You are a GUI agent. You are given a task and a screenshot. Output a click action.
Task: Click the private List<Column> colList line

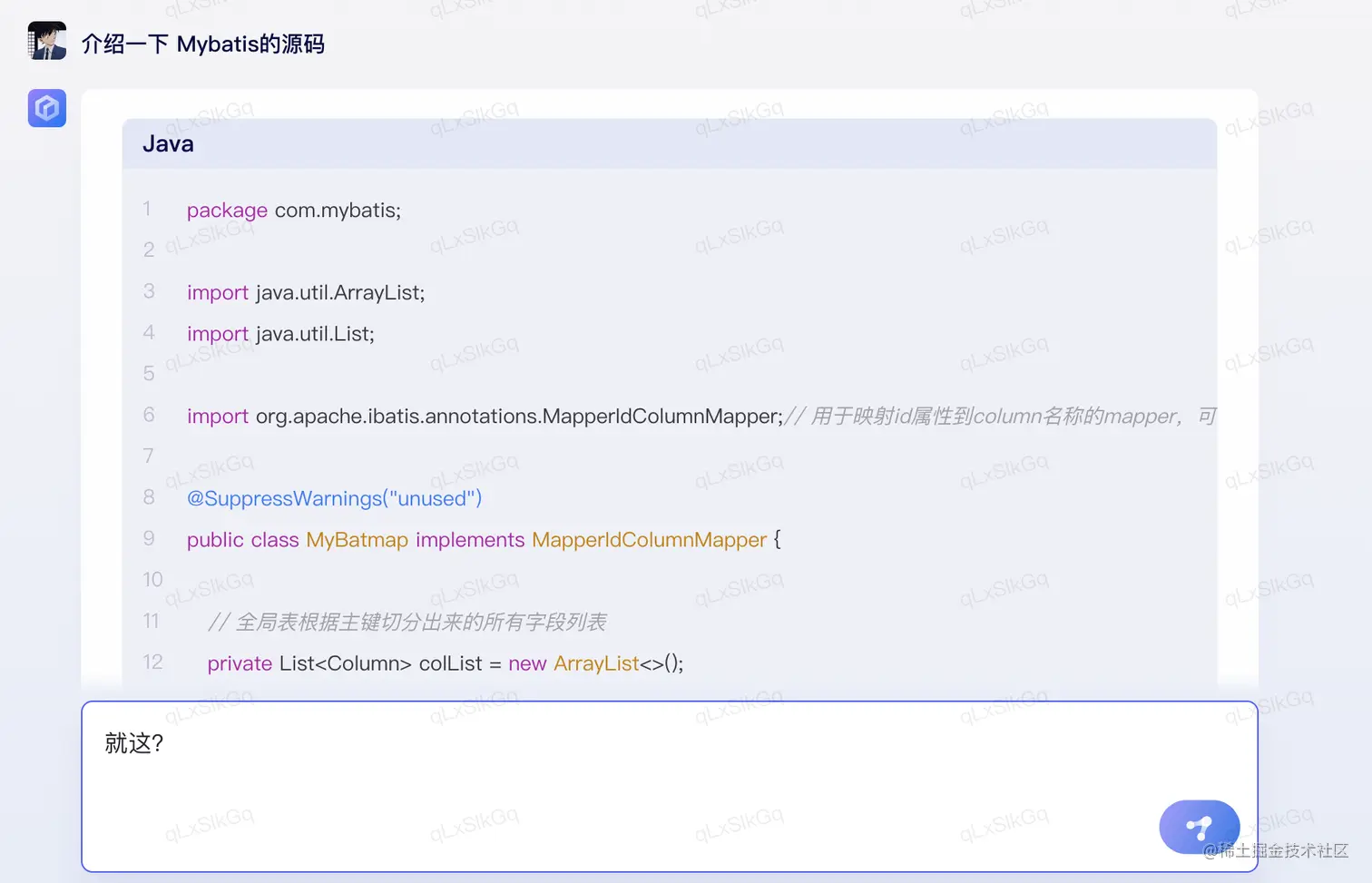point(446,663)
